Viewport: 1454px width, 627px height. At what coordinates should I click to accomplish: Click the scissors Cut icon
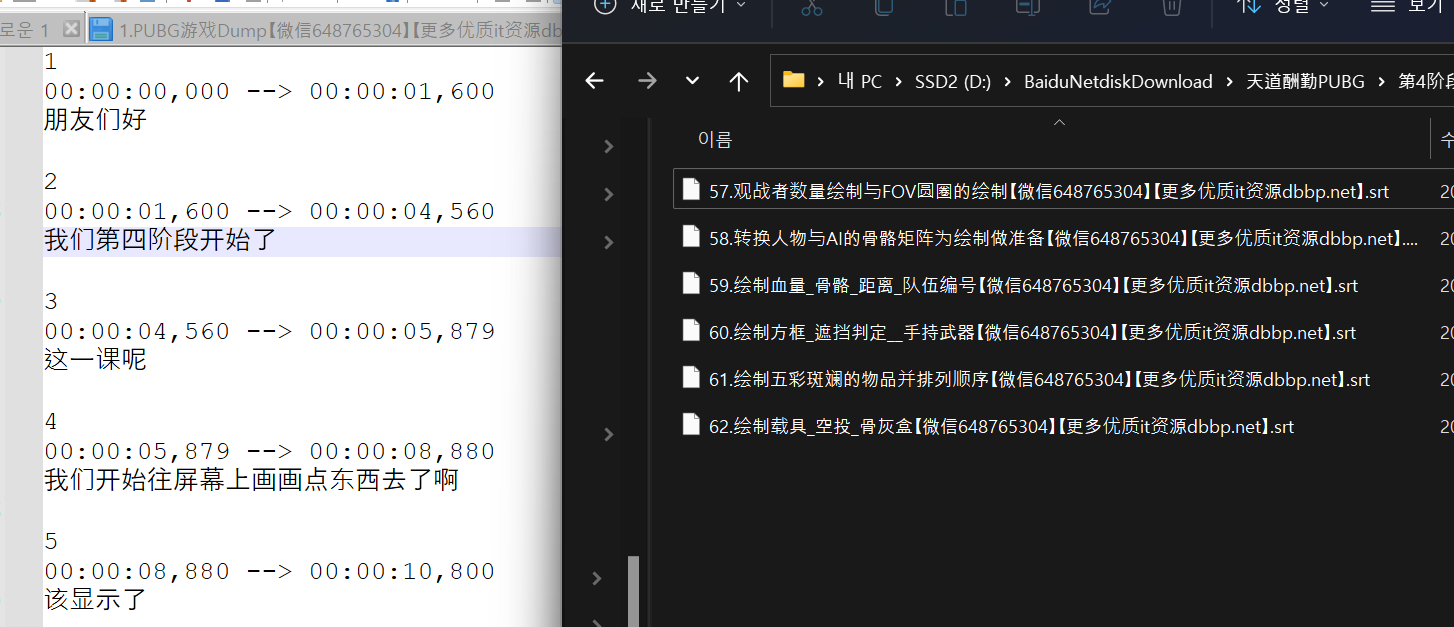pos(811,8)
